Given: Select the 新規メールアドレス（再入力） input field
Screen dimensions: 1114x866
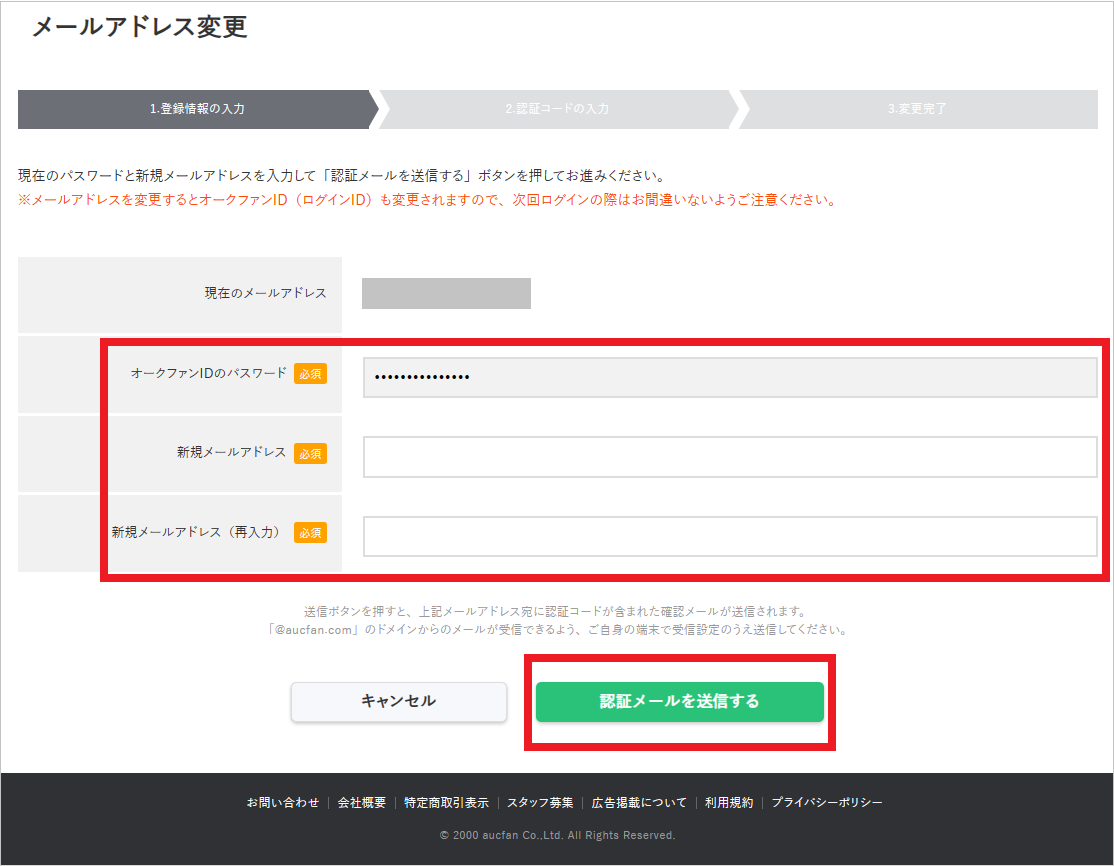Looking at the screenshot, I should point(730,536).
